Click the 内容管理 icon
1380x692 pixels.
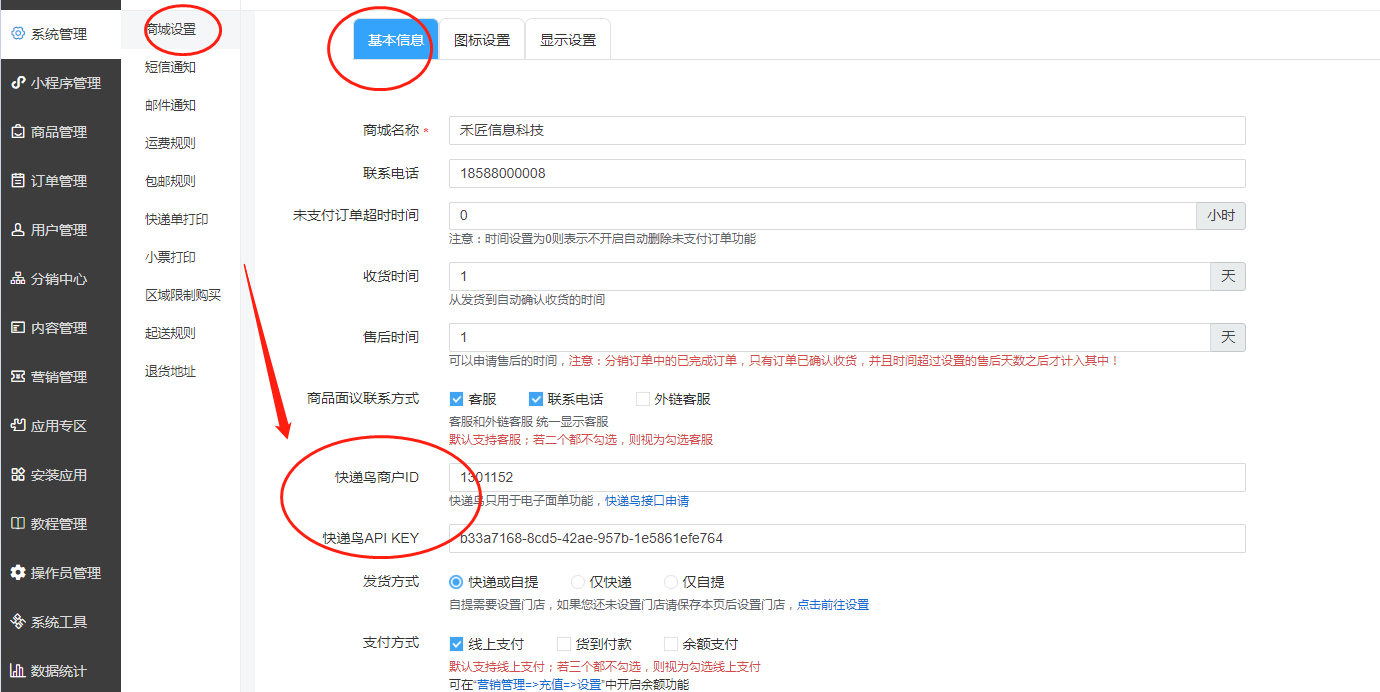[18, 328]
